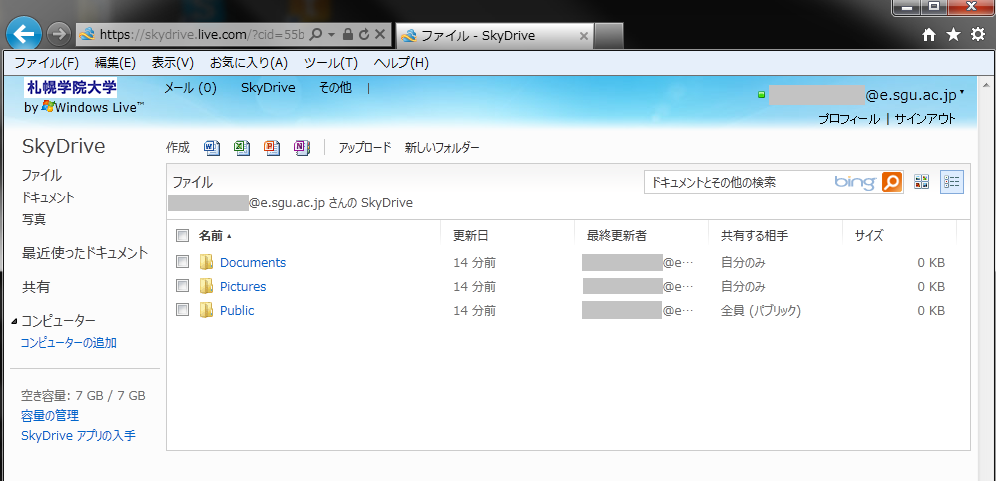Sort by サイズ column header
Screen dimensions: 996x481
[868, 236]
